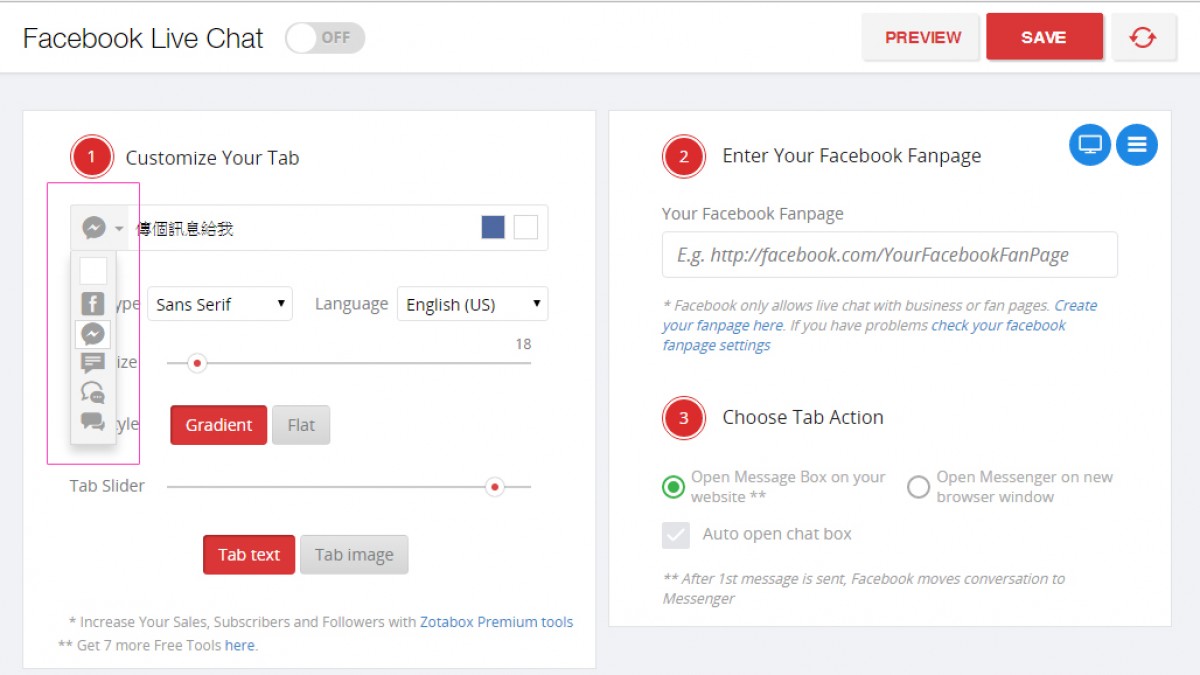Screen dimensions: 1200x675
Task: Click the 'Enter Your Facebook Fanpage' heading
Action: point(852,156)
